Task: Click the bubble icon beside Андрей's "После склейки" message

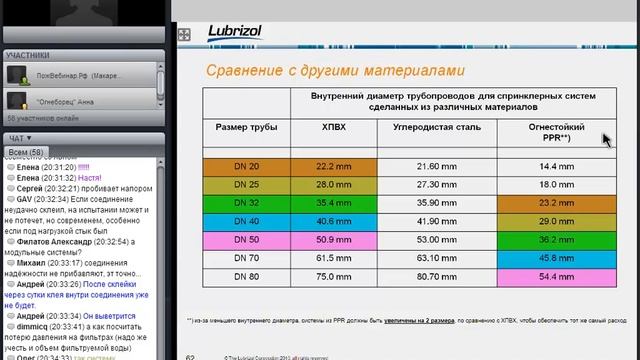Action: [11, 284]
